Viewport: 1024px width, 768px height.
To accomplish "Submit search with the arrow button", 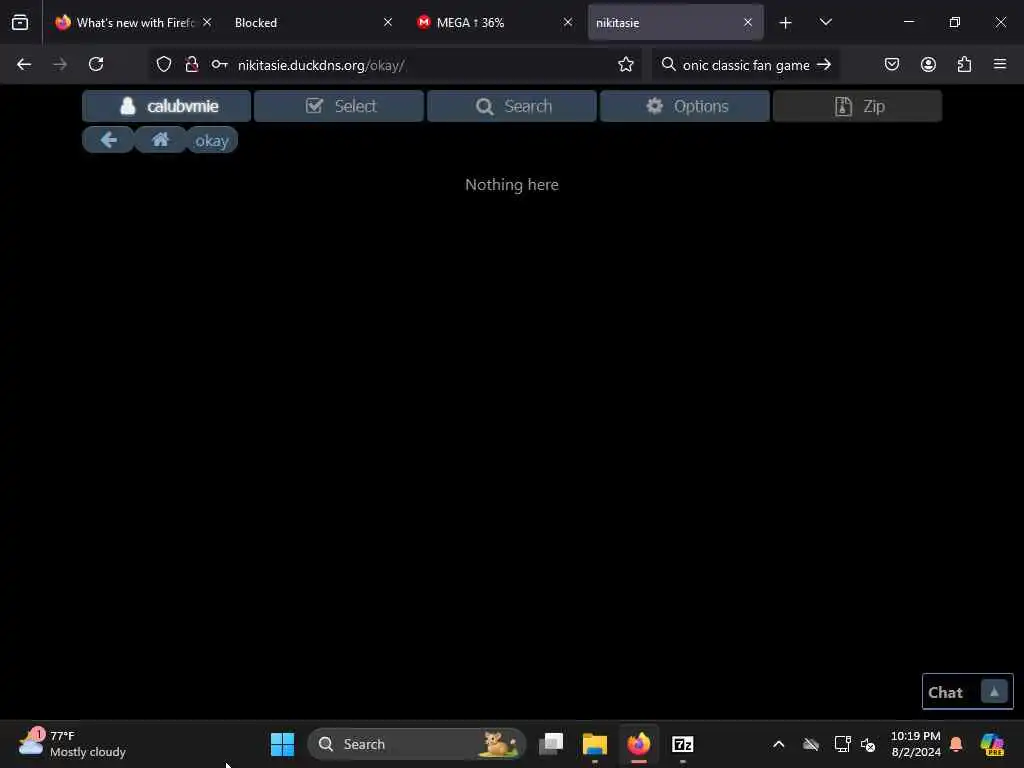I will tap(824, 65).
